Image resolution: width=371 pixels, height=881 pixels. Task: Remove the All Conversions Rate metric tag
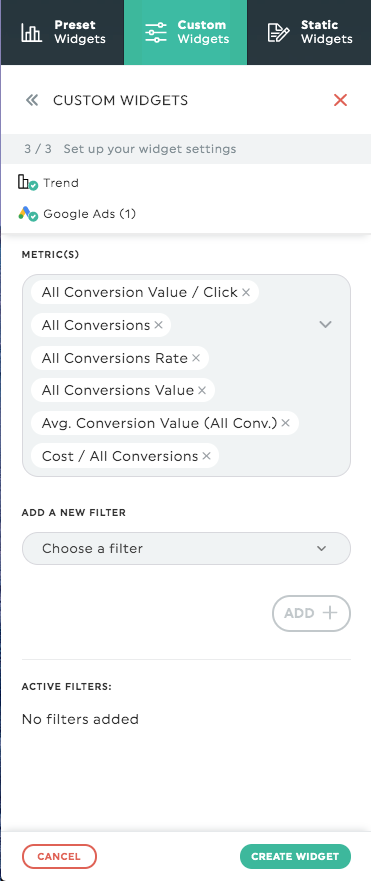click(x=196, y=358)
